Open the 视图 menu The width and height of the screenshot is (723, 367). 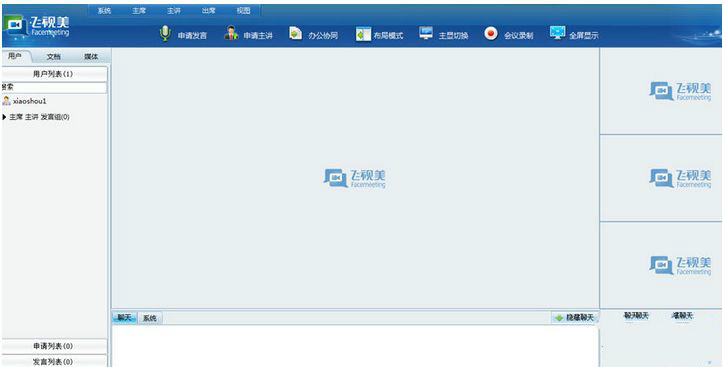tap(243, 11)
